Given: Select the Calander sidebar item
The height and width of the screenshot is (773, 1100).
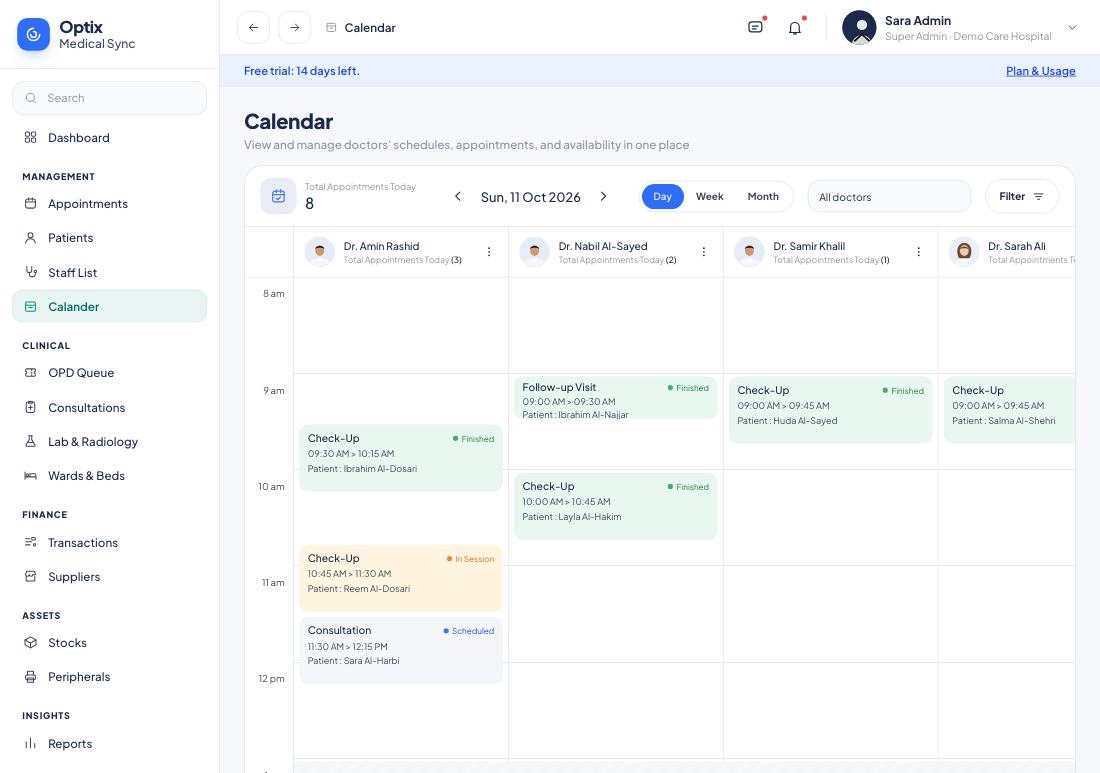Looking at the screenshot, I should click(109, 307).
